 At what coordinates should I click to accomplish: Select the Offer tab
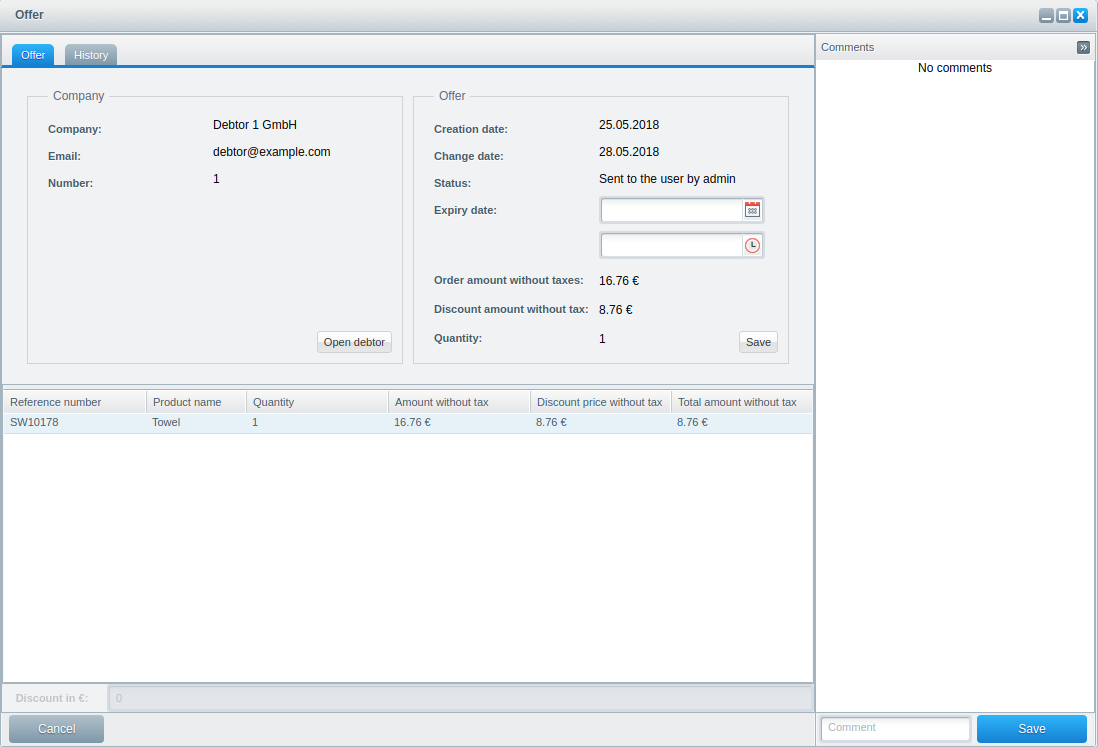pos(33,55)
